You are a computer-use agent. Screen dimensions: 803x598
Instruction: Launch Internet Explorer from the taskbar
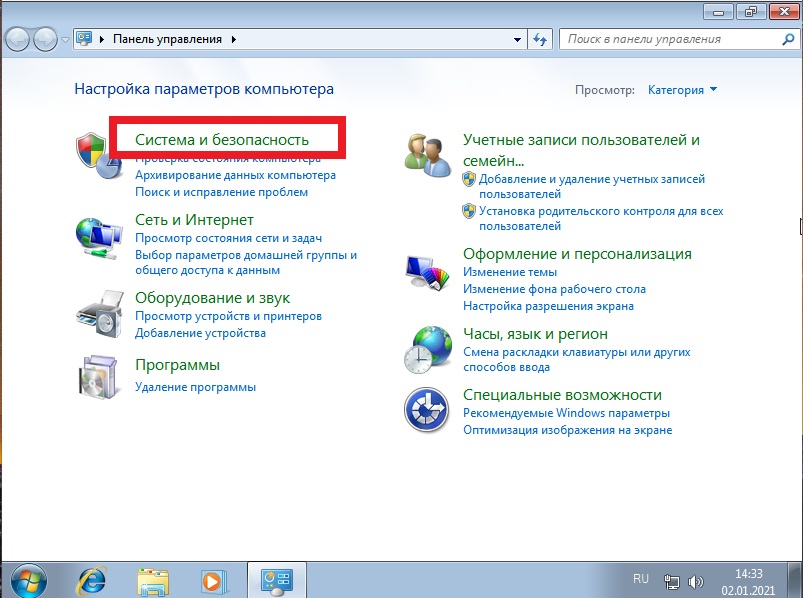click(x=92, y=581)
